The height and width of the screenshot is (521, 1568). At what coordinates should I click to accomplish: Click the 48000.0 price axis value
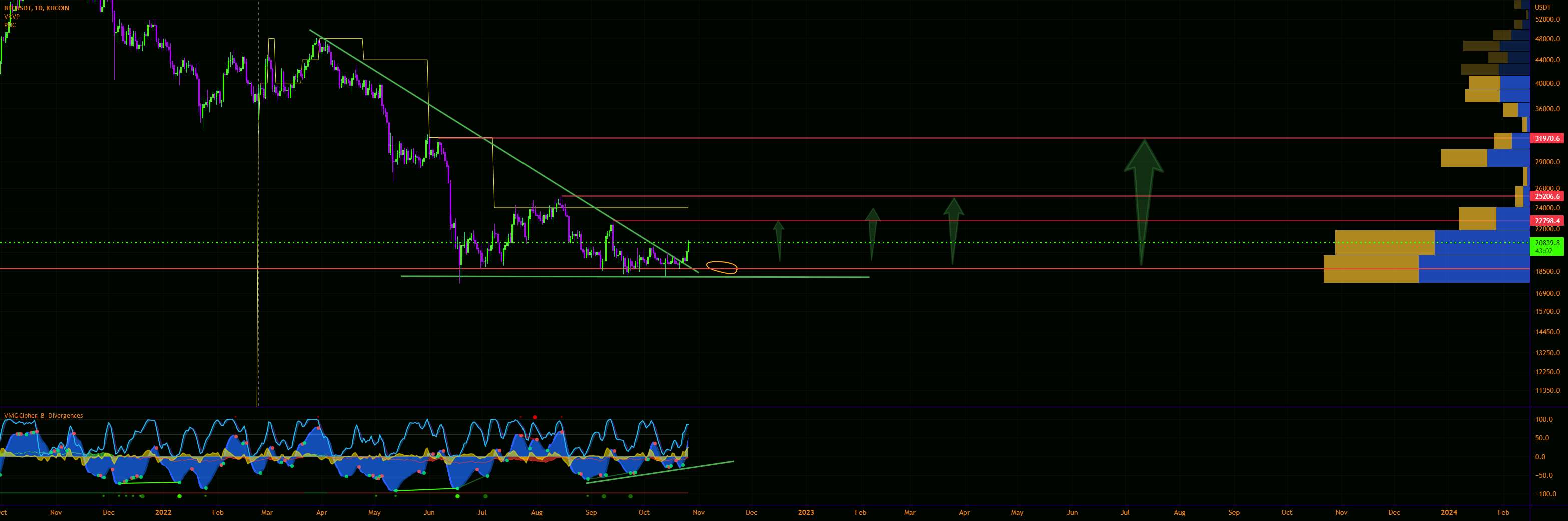pos(1547,39)
